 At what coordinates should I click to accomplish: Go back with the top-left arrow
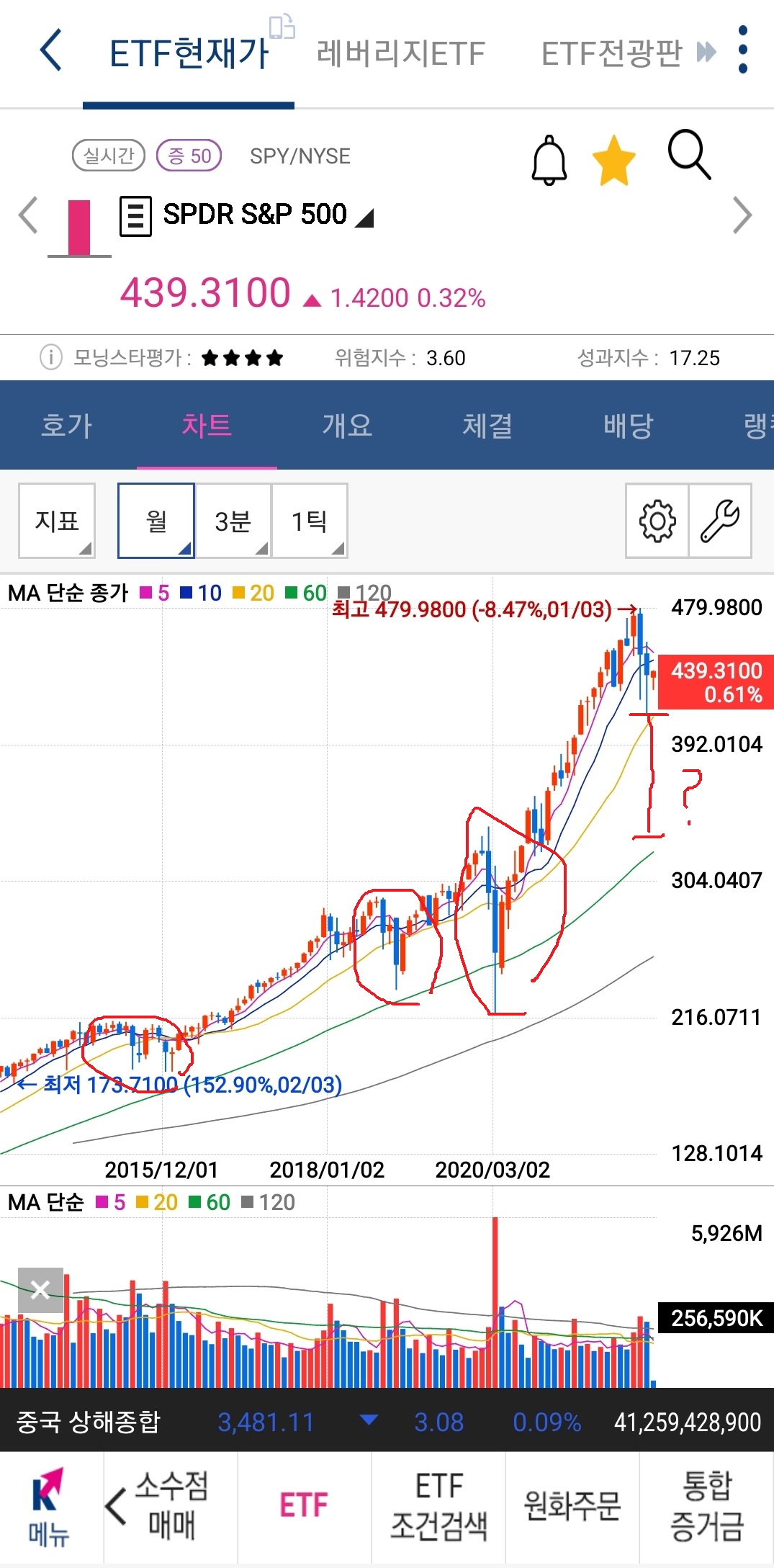50,50
